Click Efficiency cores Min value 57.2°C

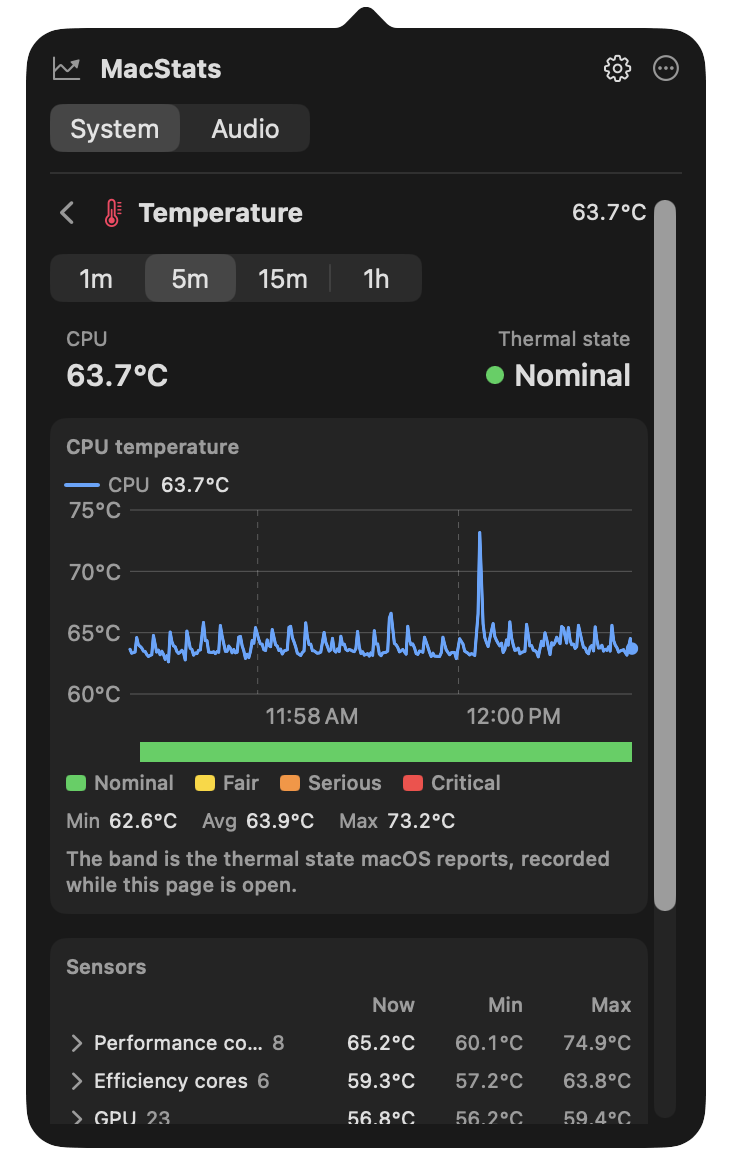[x=489, y=1081]
